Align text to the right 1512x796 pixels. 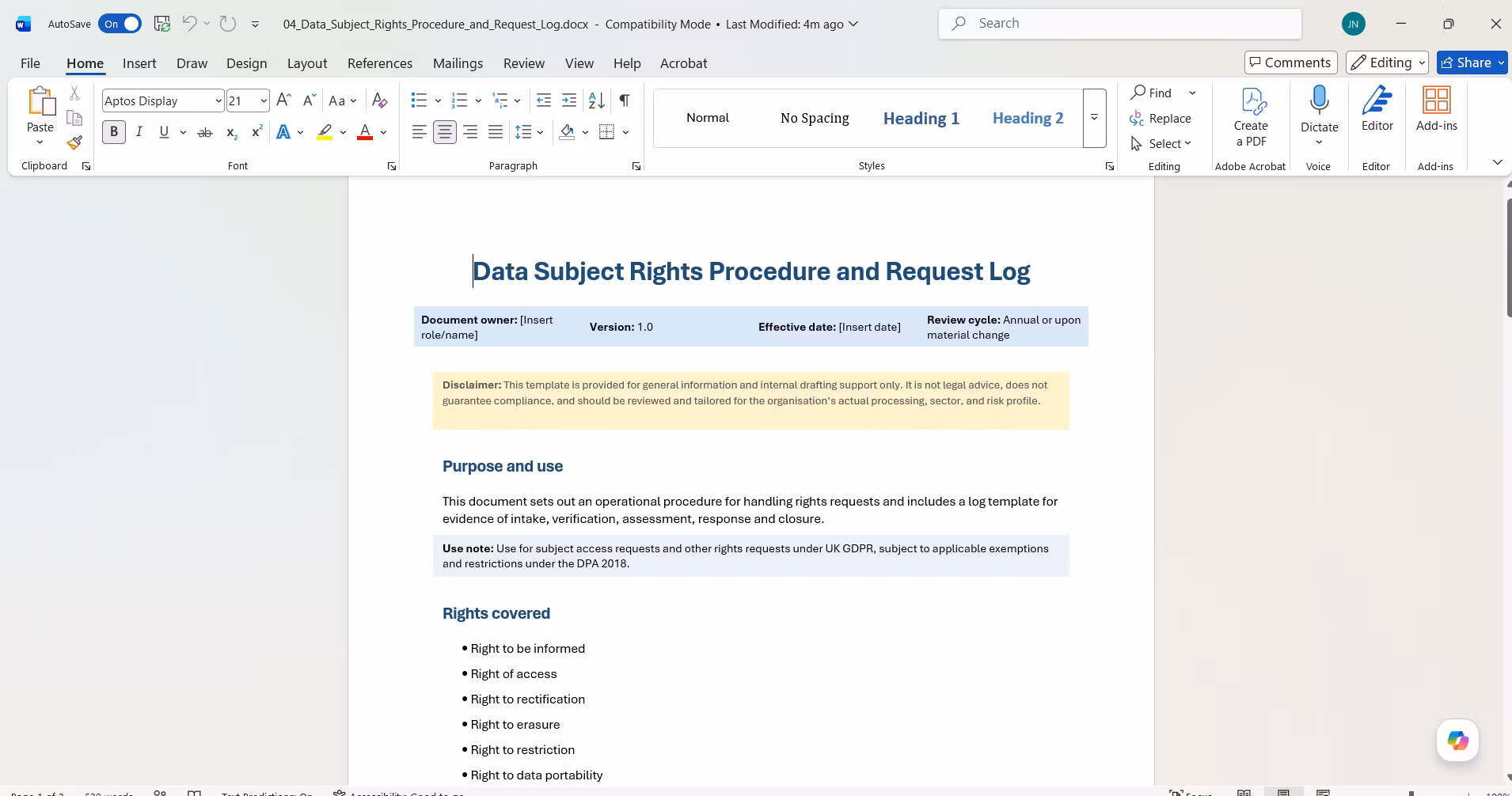(x=470, y=132)
